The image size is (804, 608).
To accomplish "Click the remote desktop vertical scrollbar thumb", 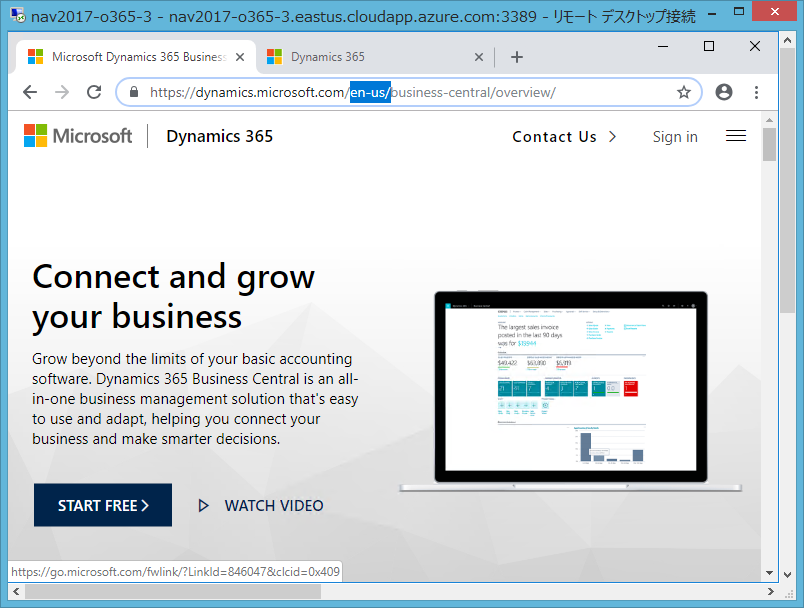I will pos(787,180).
